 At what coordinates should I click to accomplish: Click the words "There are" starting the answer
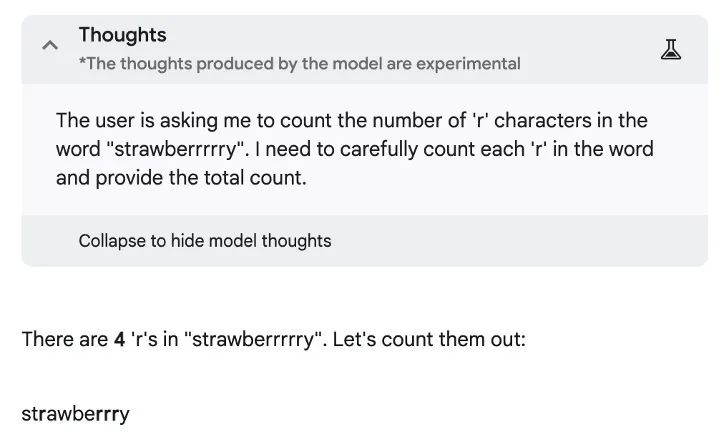pos(65,339)
